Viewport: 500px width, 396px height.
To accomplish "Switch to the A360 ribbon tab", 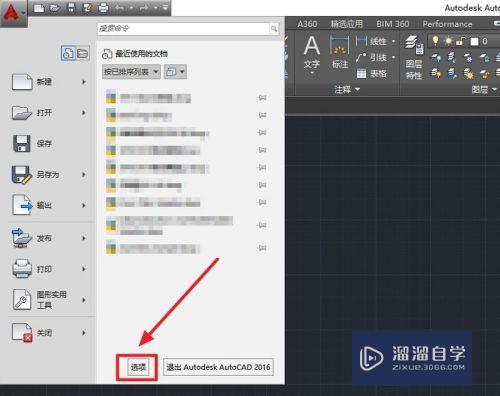I will click(307, 24).
